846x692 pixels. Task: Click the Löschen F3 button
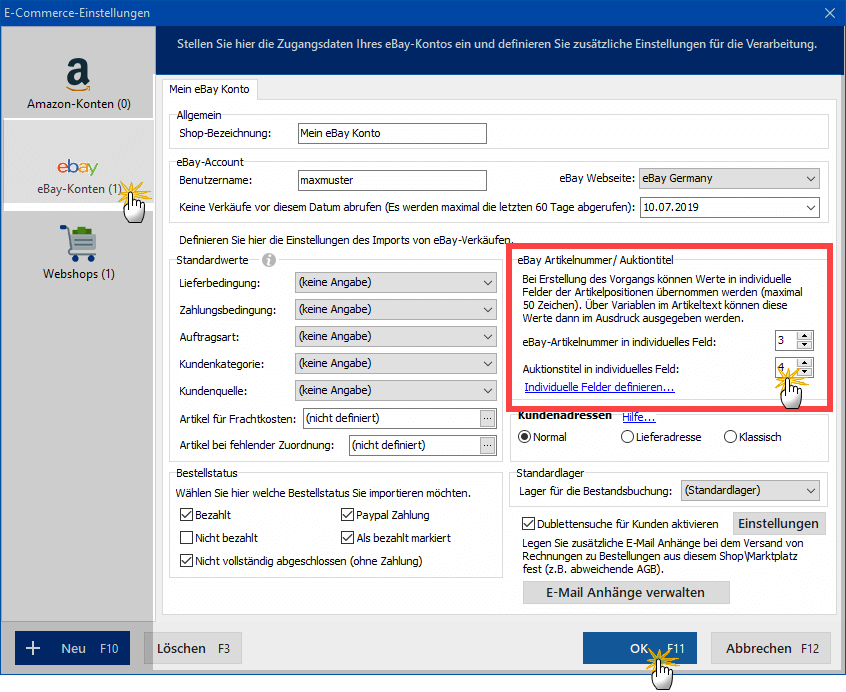coord(193,648)
